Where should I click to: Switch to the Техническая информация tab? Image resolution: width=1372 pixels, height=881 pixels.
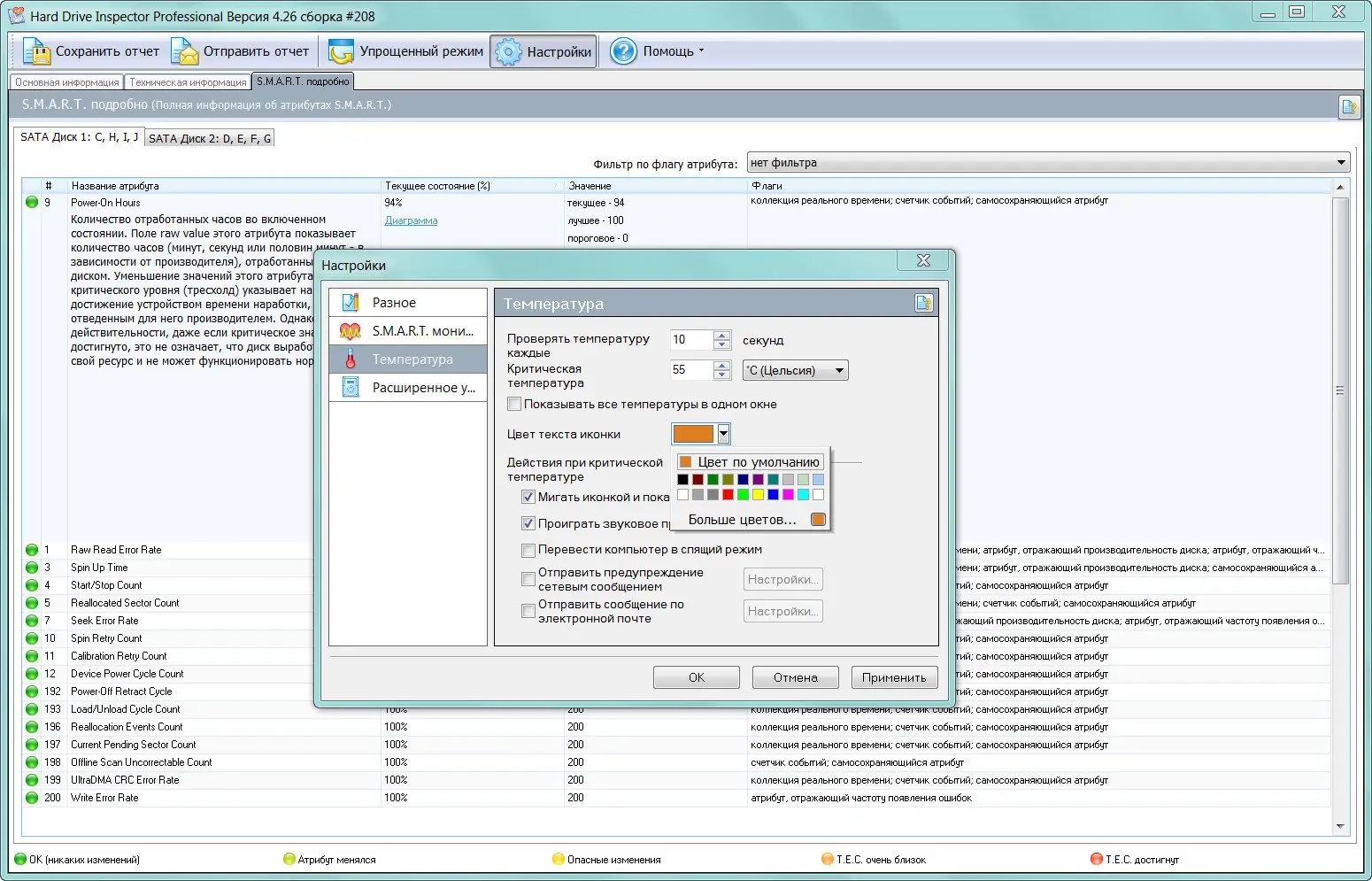pyautogui.click(x=188, y=82)
